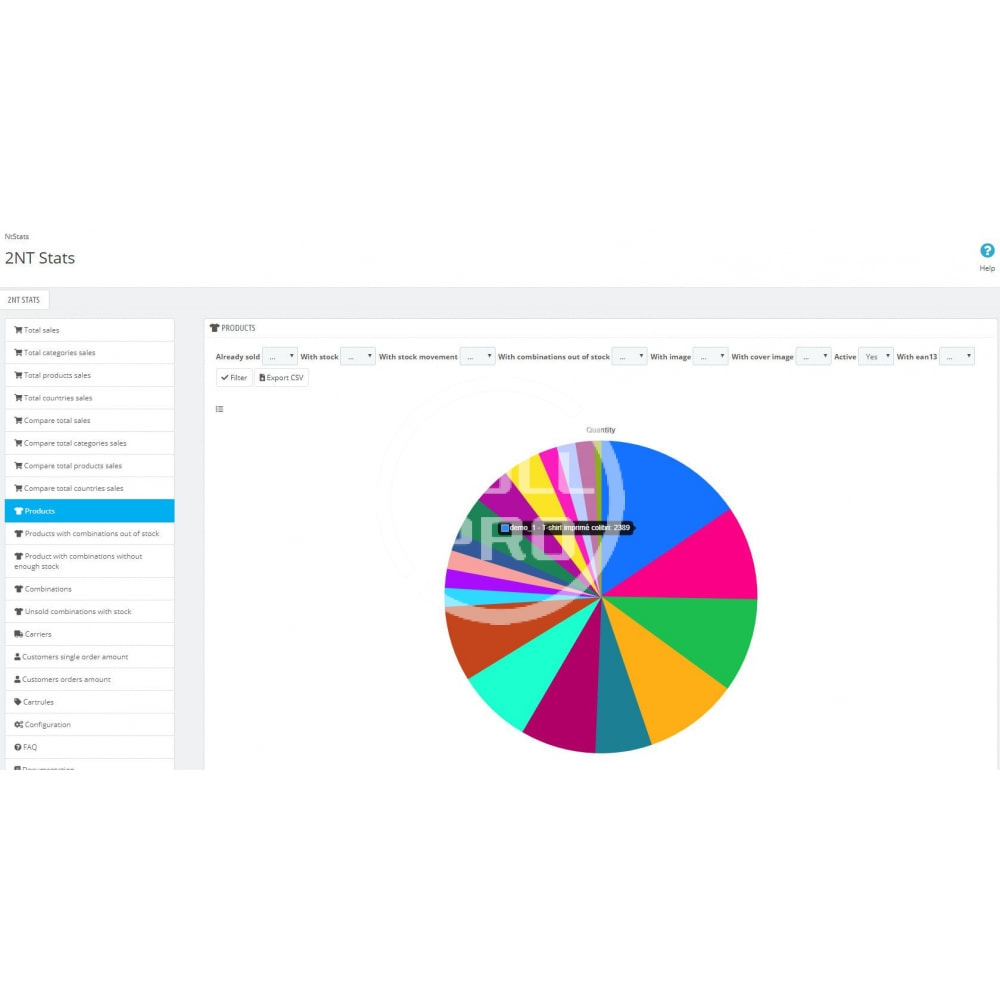This screenshot has width=1000, height=1000.
Task: Toggle the chart legend list icon
Action: [x=220, y=409]
